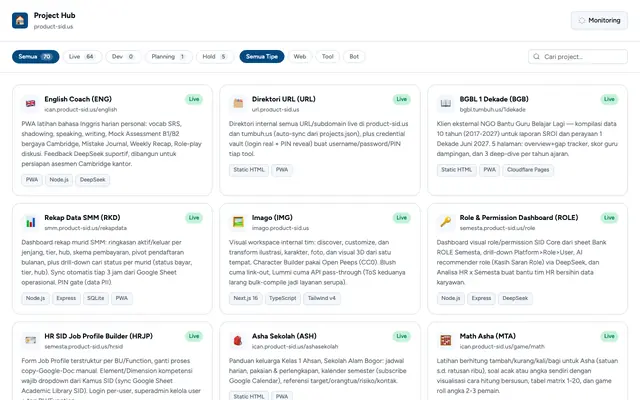Click the Static HTML tag in Direktori URL card
Viewport: 640px width, 400px height.
pyautogui.click(x=249, y=170)
